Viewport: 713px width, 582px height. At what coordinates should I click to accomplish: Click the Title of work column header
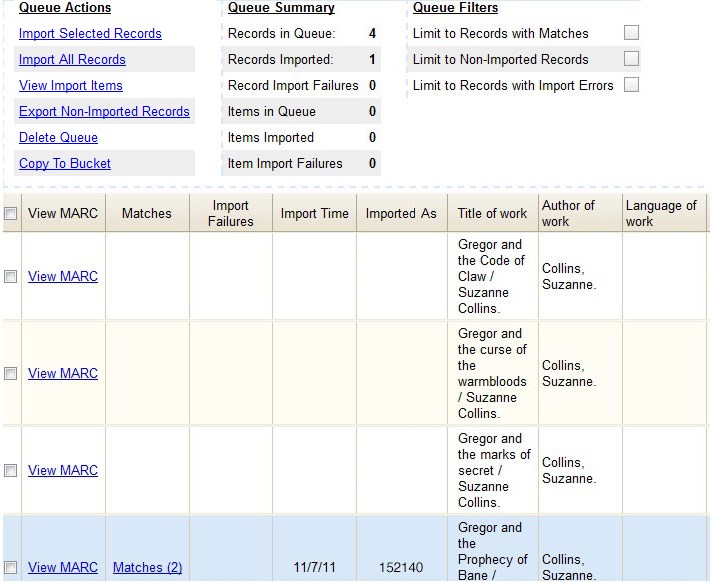(x=492, y=213)
